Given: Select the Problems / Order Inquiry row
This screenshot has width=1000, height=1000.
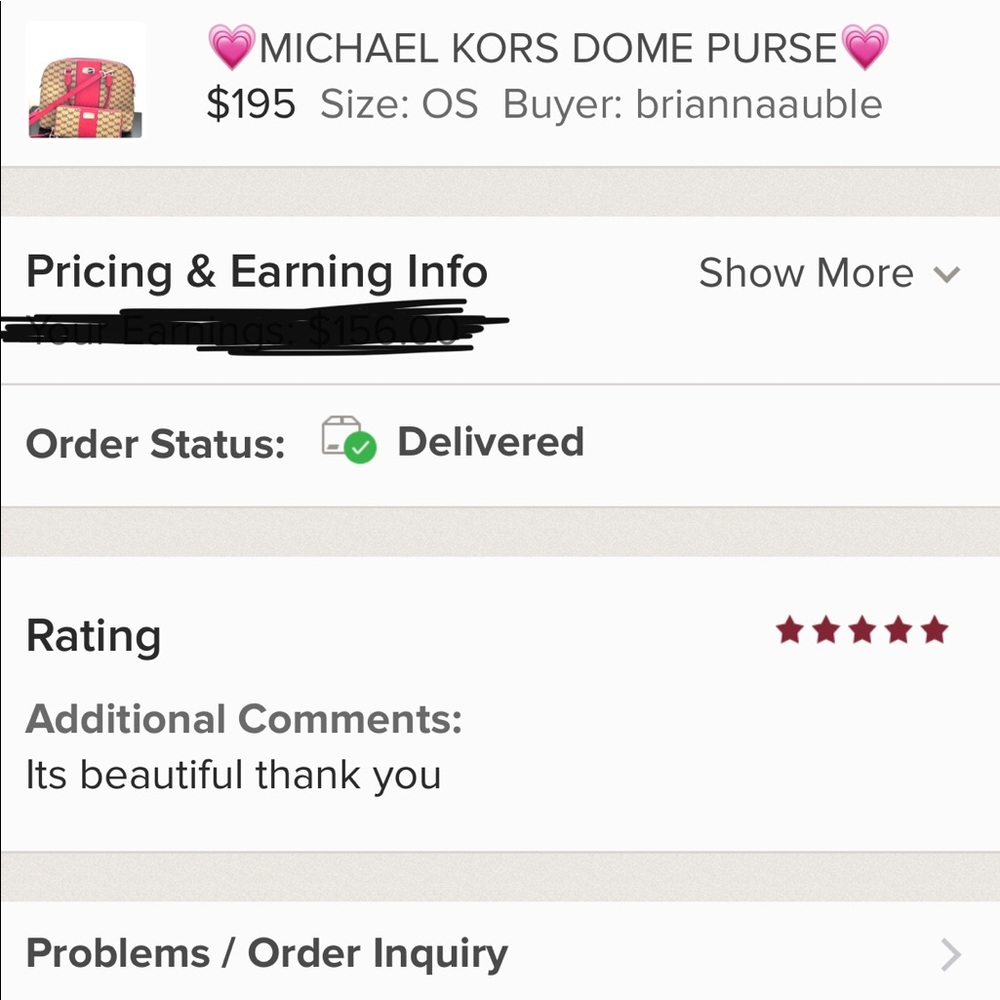Looking at the screenshot, I should pyautogui.click(x=268, y=953).
